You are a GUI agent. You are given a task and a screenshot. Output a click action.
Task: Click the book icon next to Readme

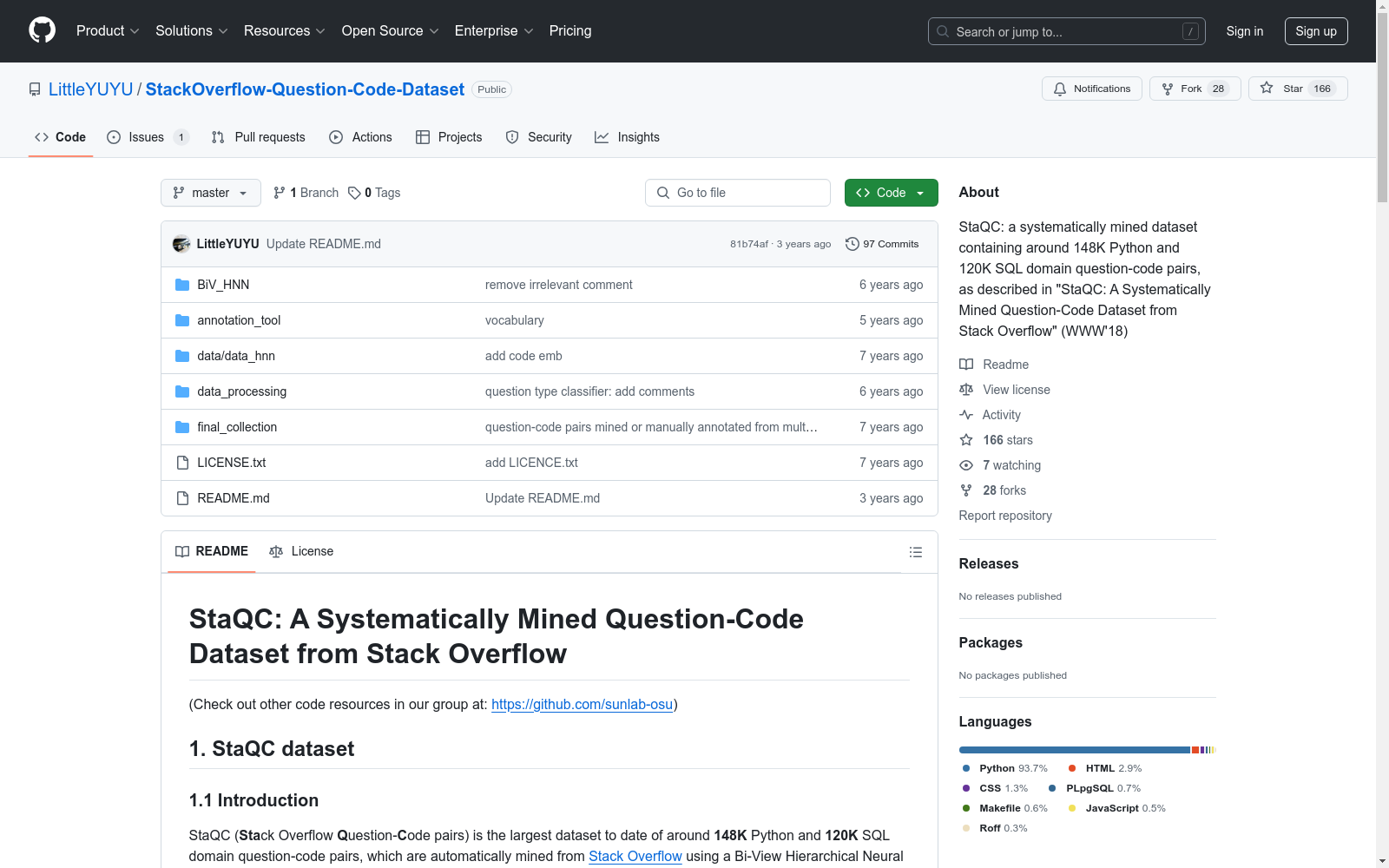[966, 365]
